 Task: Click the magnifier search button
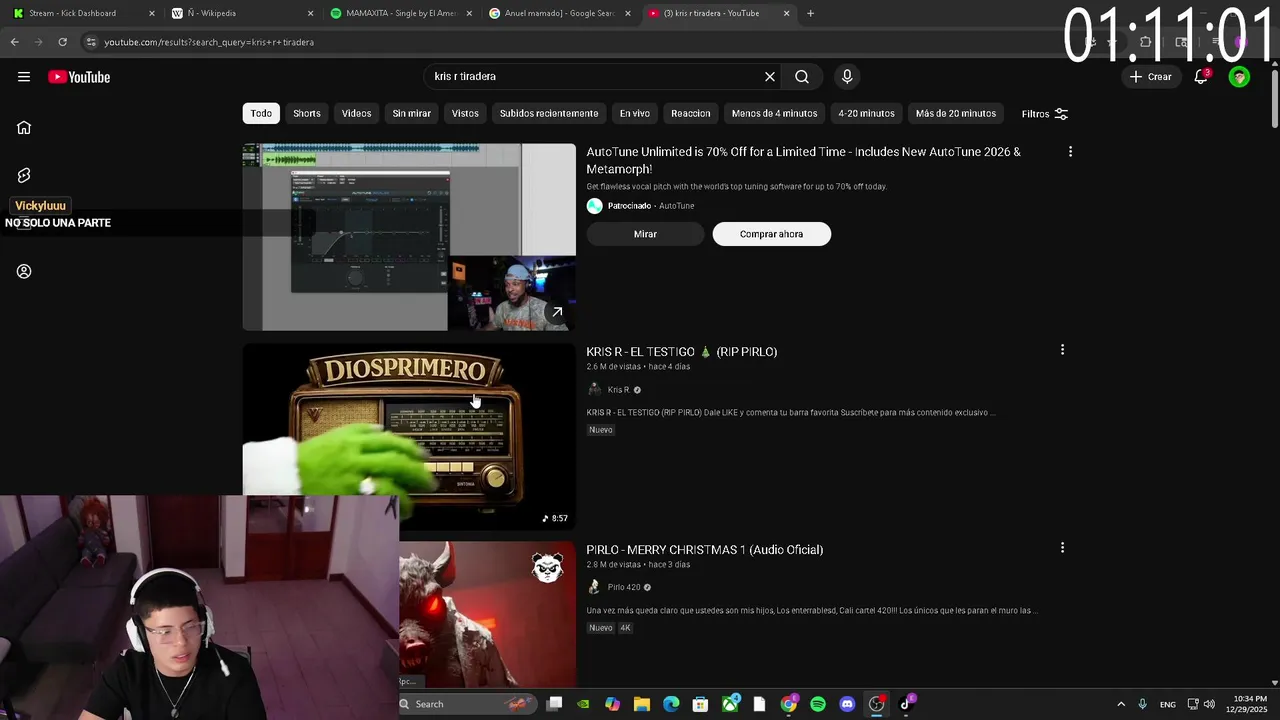[802, 77]
